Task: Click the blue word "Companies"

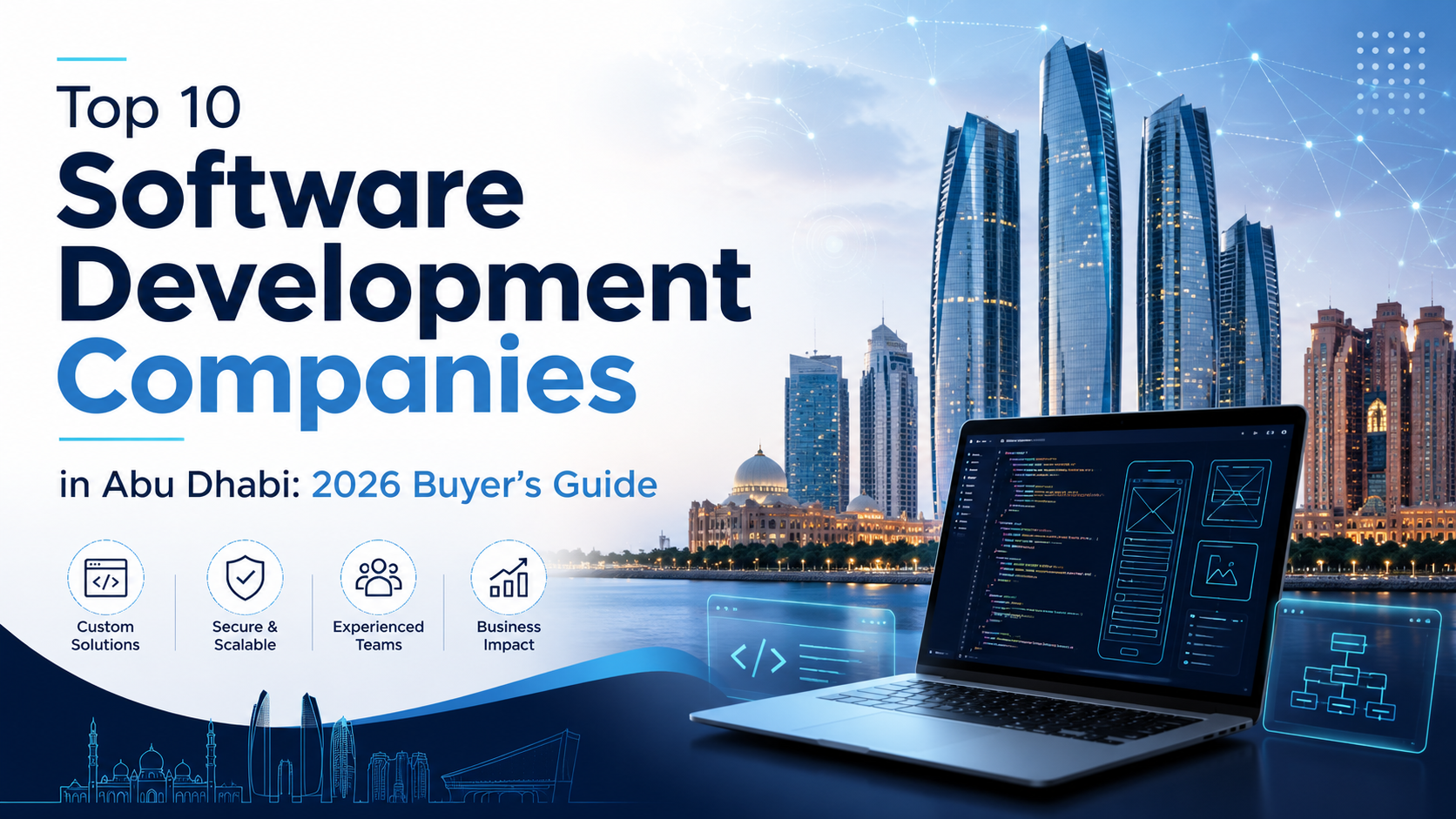Action: (347, 381)
